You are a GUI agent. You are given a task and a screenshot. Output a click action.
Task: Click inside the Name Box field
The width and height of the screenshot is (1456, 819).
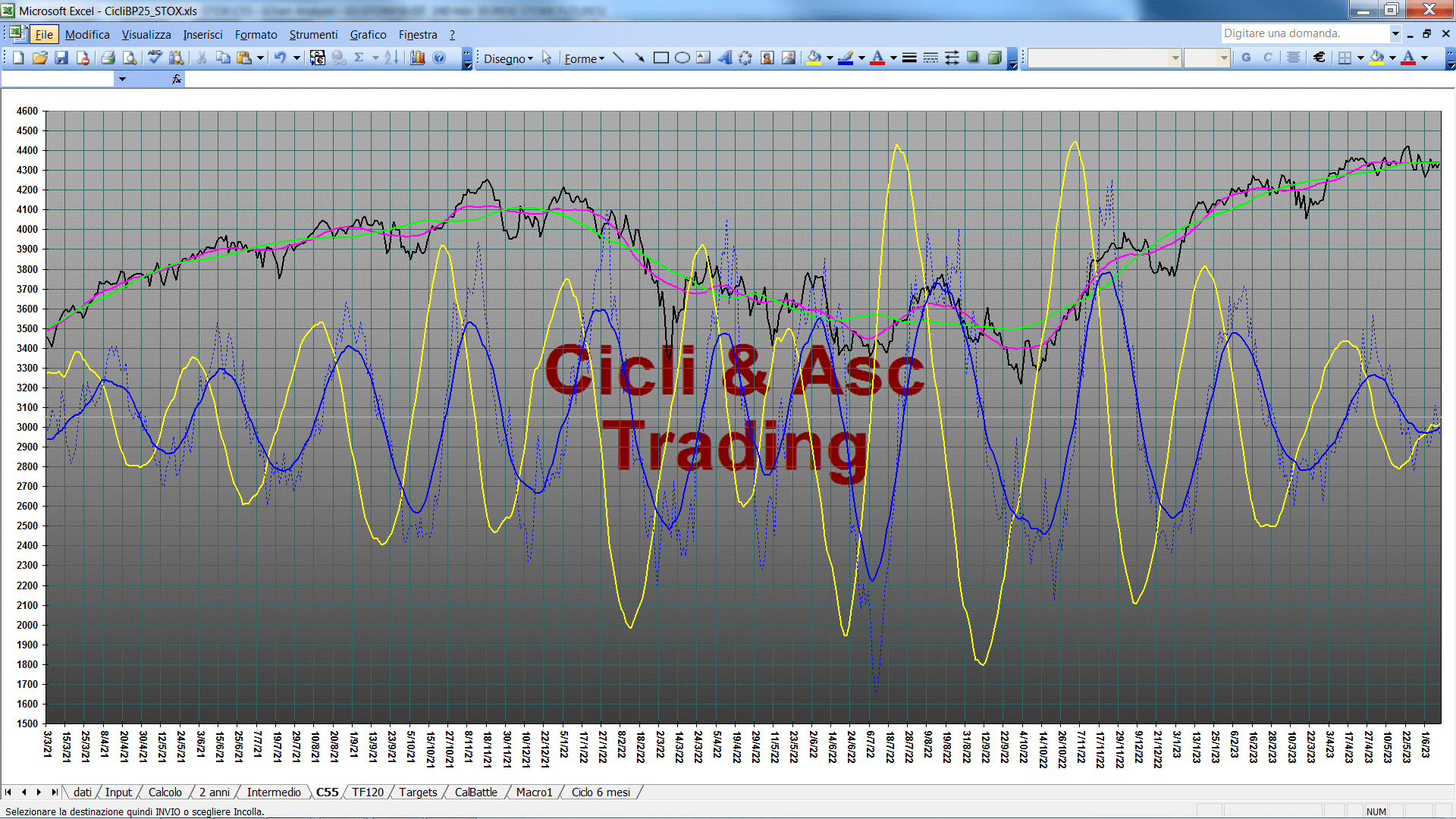pos(58,79)
